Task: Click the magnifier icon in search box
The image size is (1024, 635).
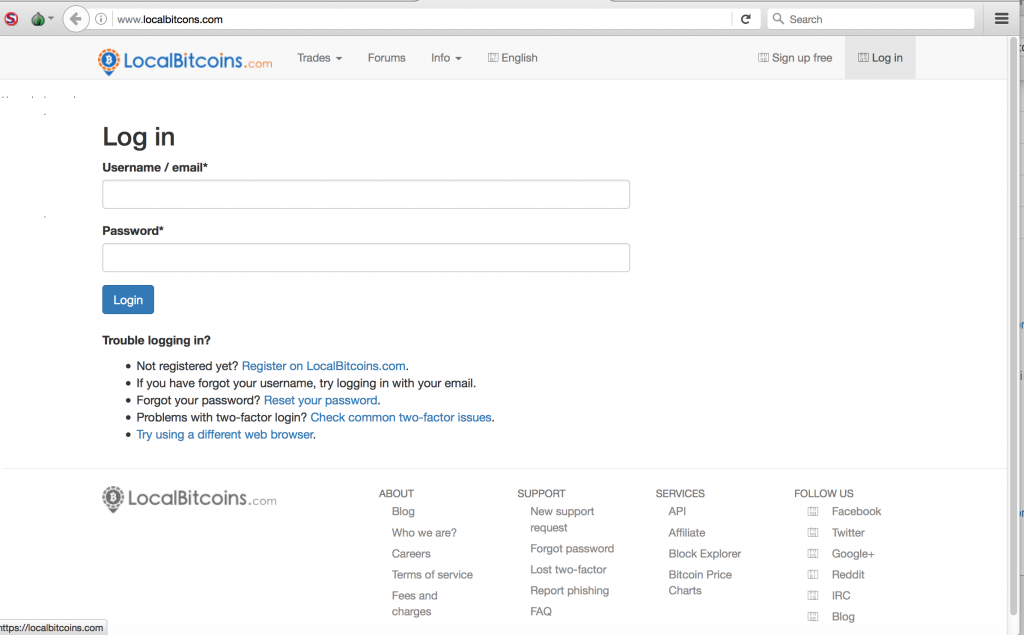Action: (x=778, y=19)
